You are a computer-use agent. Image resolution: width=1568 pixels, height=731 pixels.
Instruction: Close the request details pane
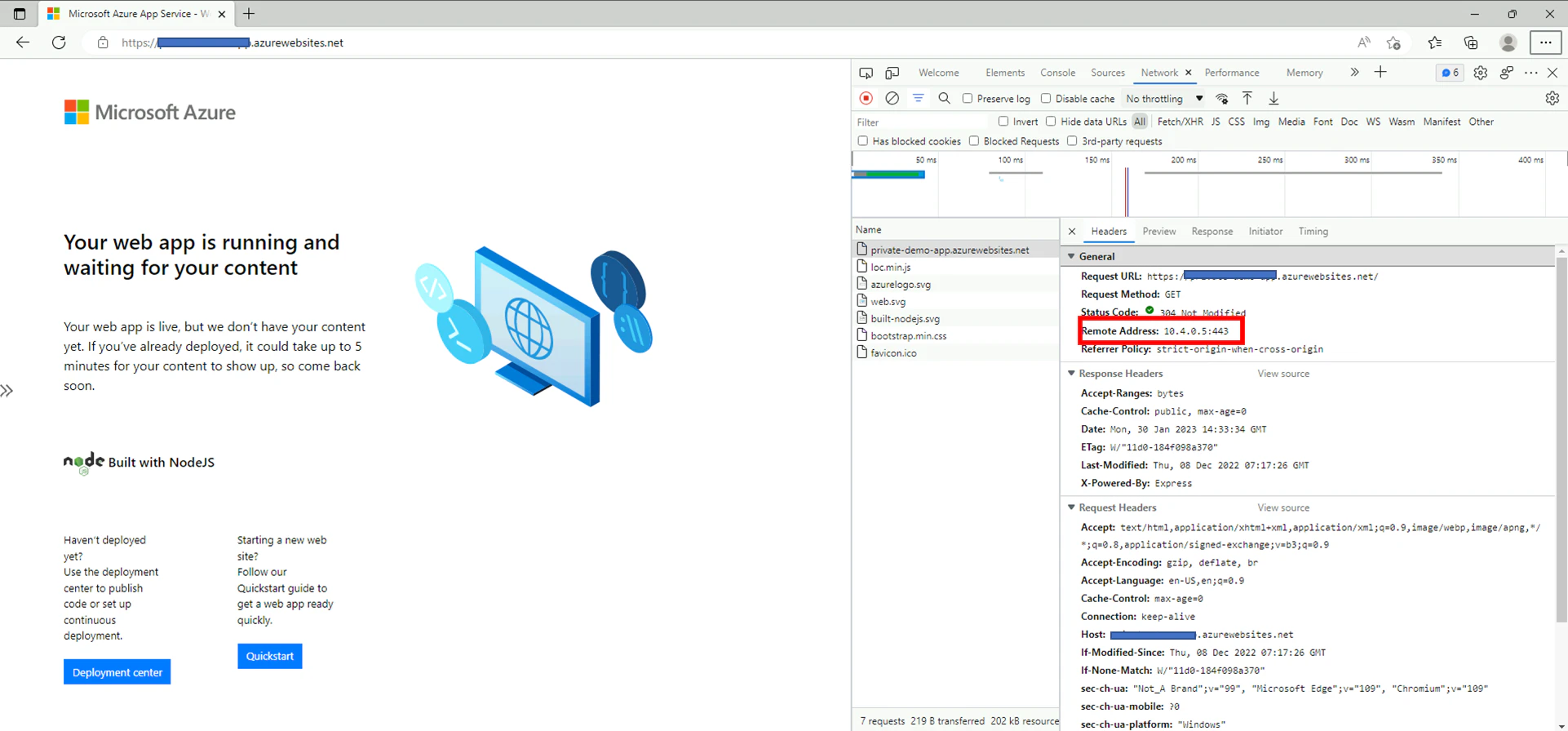(x=1072, y=232)
